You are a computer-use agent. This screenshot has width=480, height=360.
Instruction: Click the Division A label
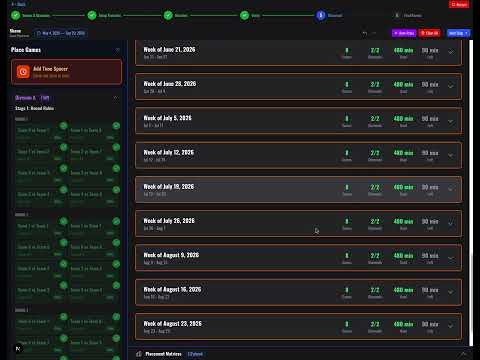pos(25,98)
